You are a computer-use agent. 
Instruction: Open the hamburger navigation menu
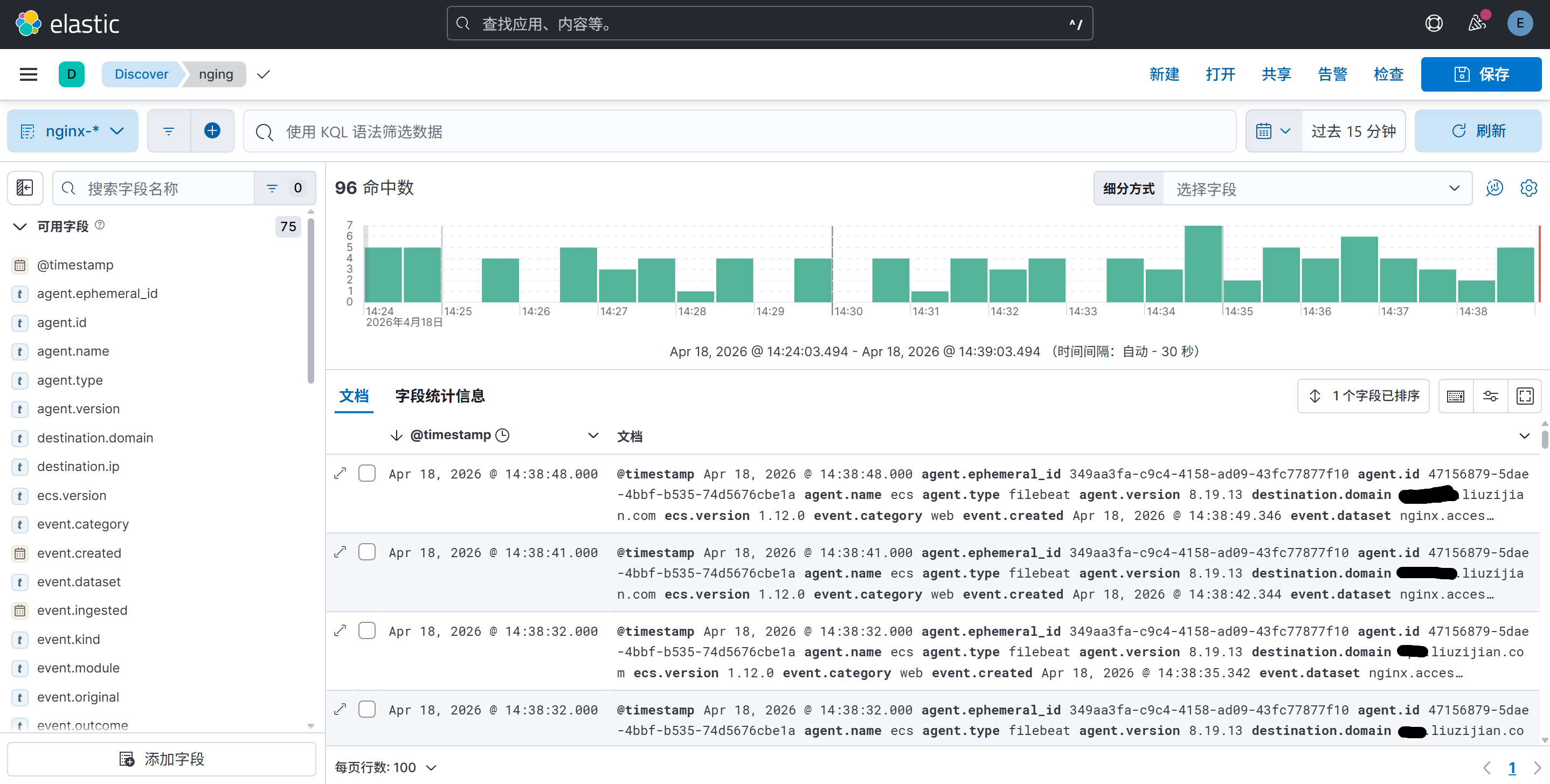coord(28,74)
